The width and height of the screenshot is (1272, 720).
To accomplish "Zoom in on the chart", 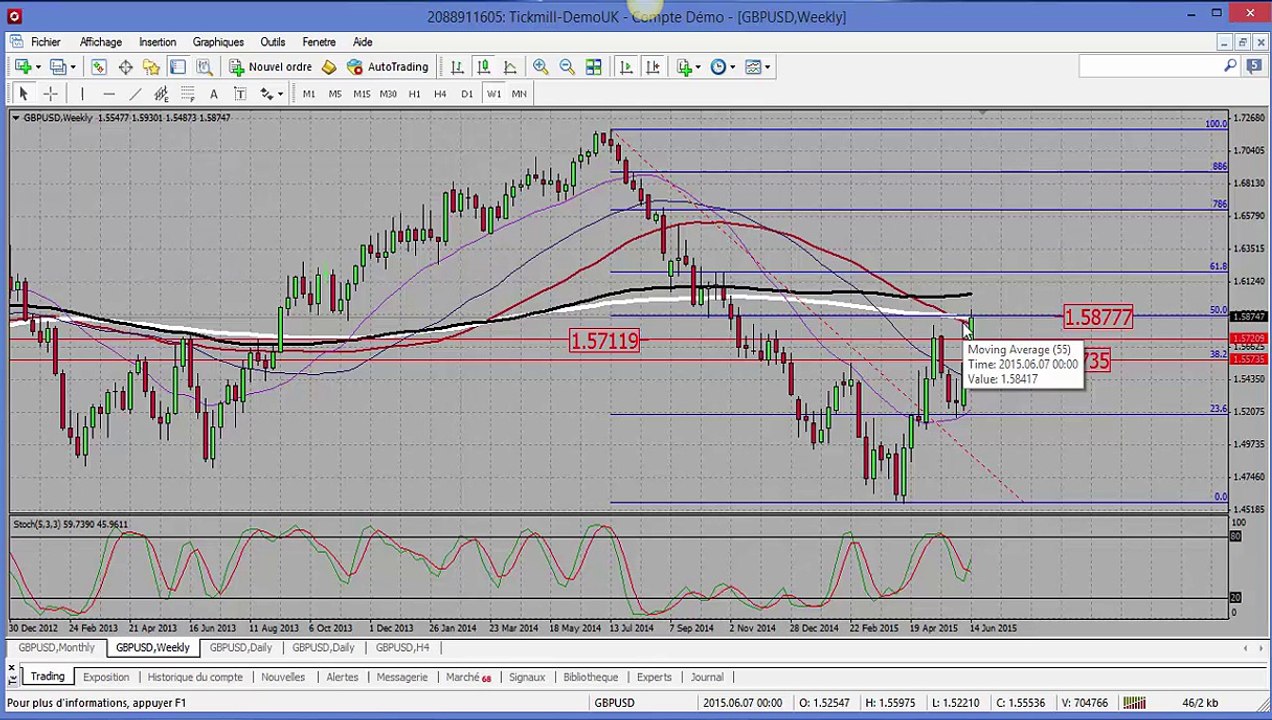I will pyautogui.click(x=540, y=67).
